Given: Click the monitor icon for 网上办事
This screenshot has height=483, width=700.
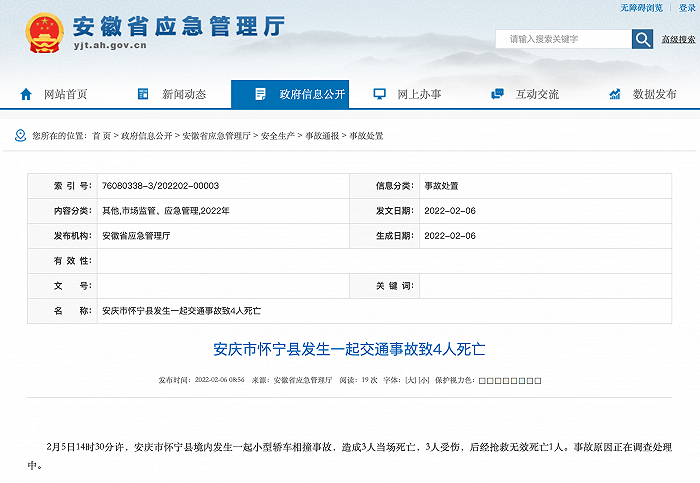Looking at the screenshot, I should [379, 94].
